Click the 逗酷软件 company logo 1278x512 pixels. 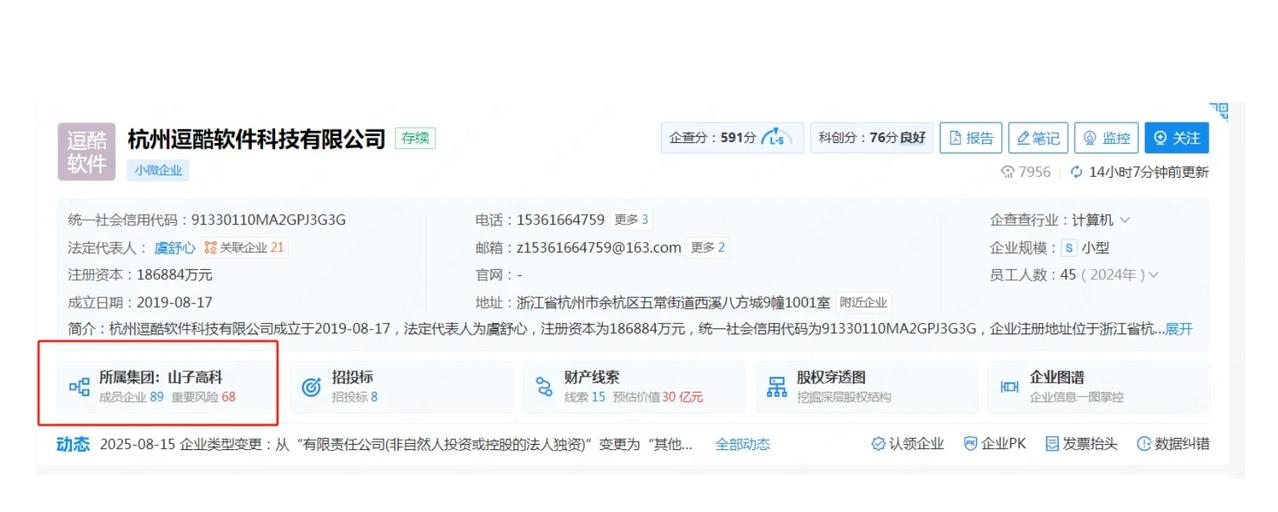point(88,151)
